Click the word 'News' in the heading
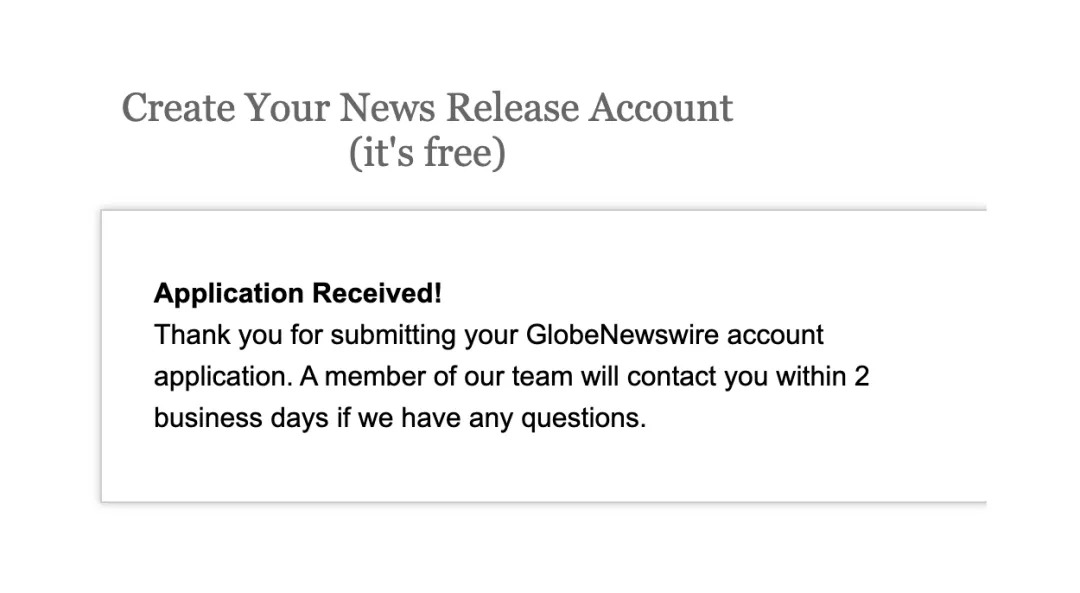This screenshot has width=1080, height=593. click(x=386, y=108)
